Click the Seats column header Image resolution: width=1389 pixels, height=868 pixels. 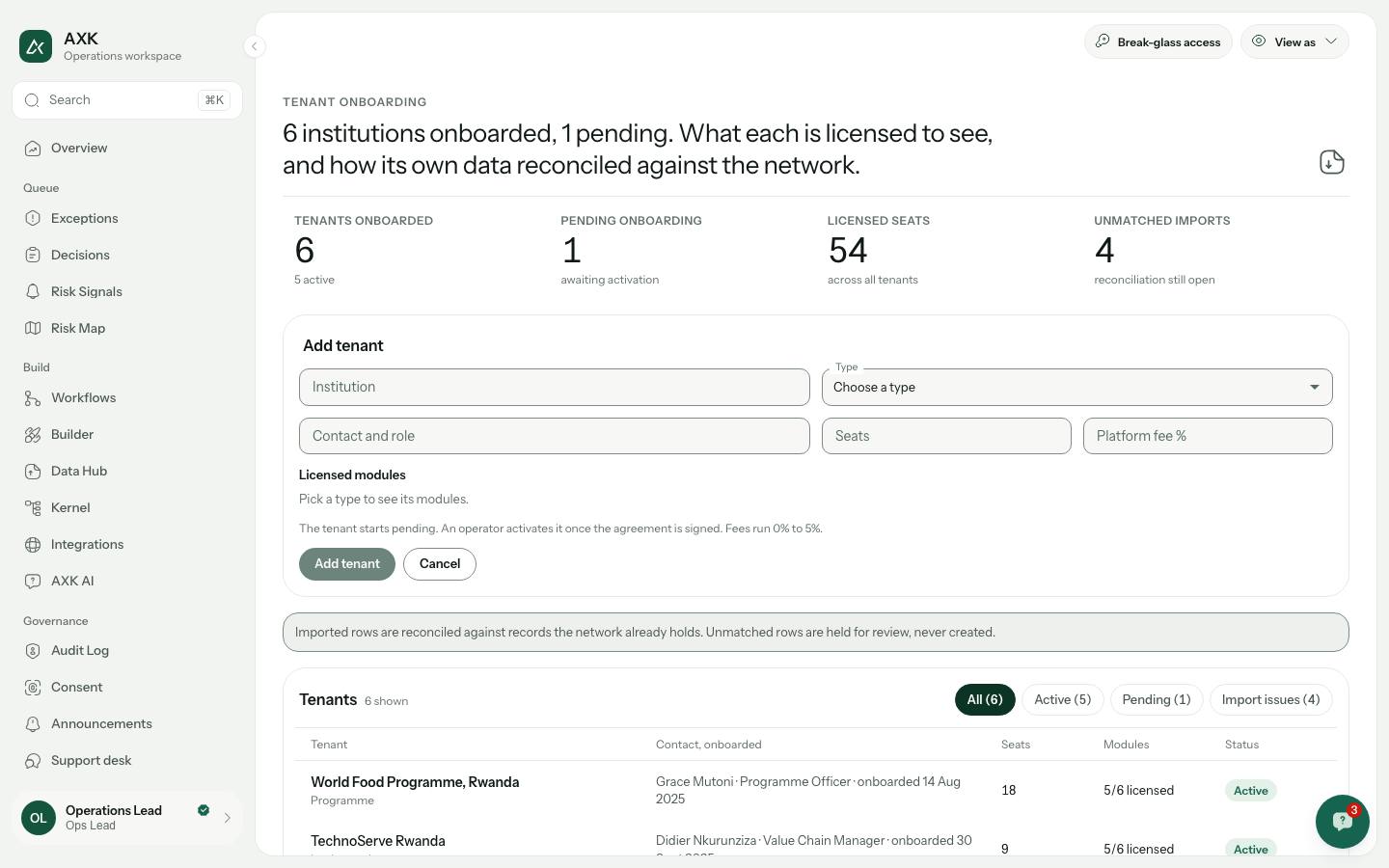coord(1016,745)
